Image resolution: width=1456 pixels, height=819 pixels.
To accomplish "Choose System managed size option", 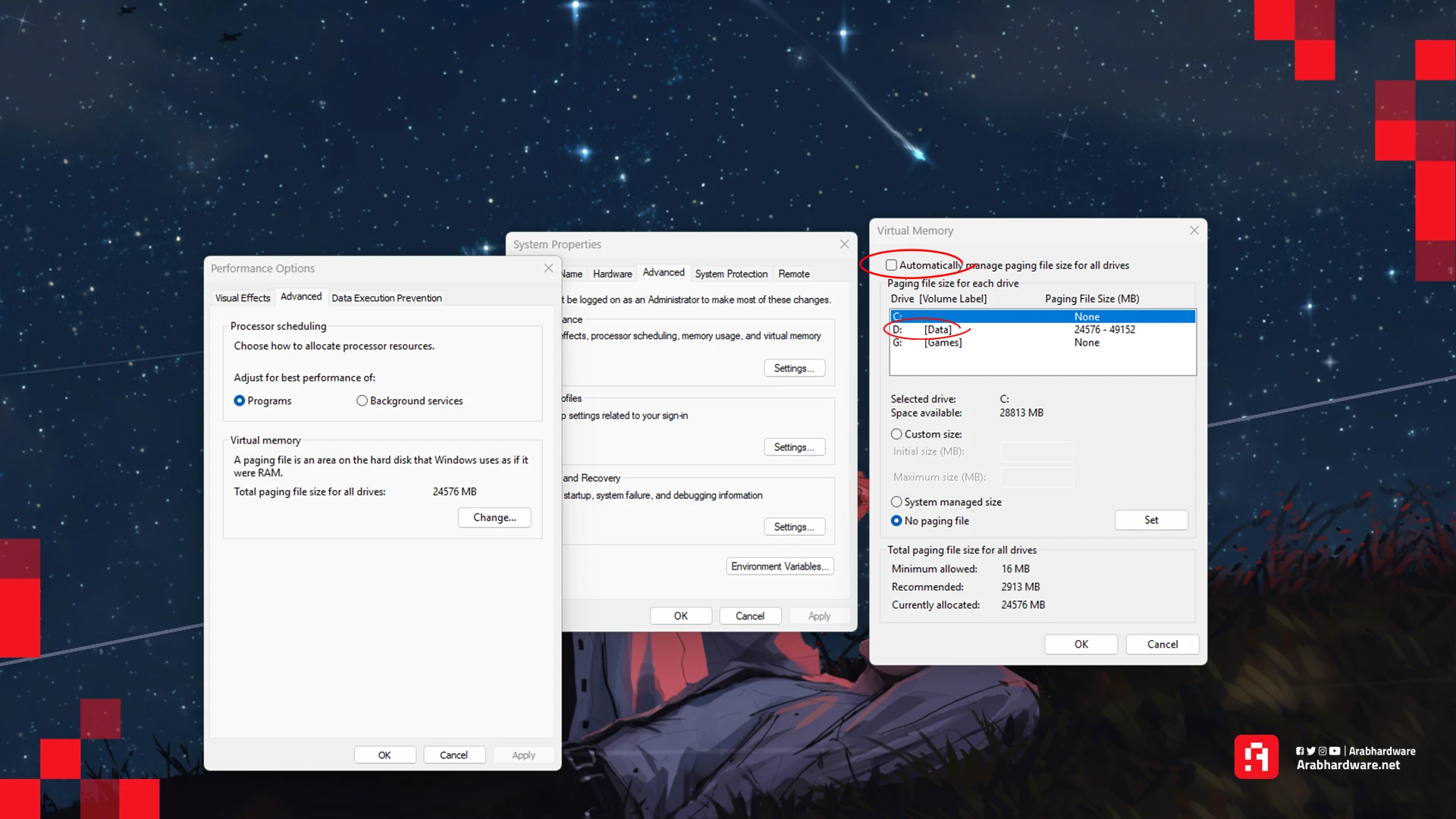I will 896,502.
